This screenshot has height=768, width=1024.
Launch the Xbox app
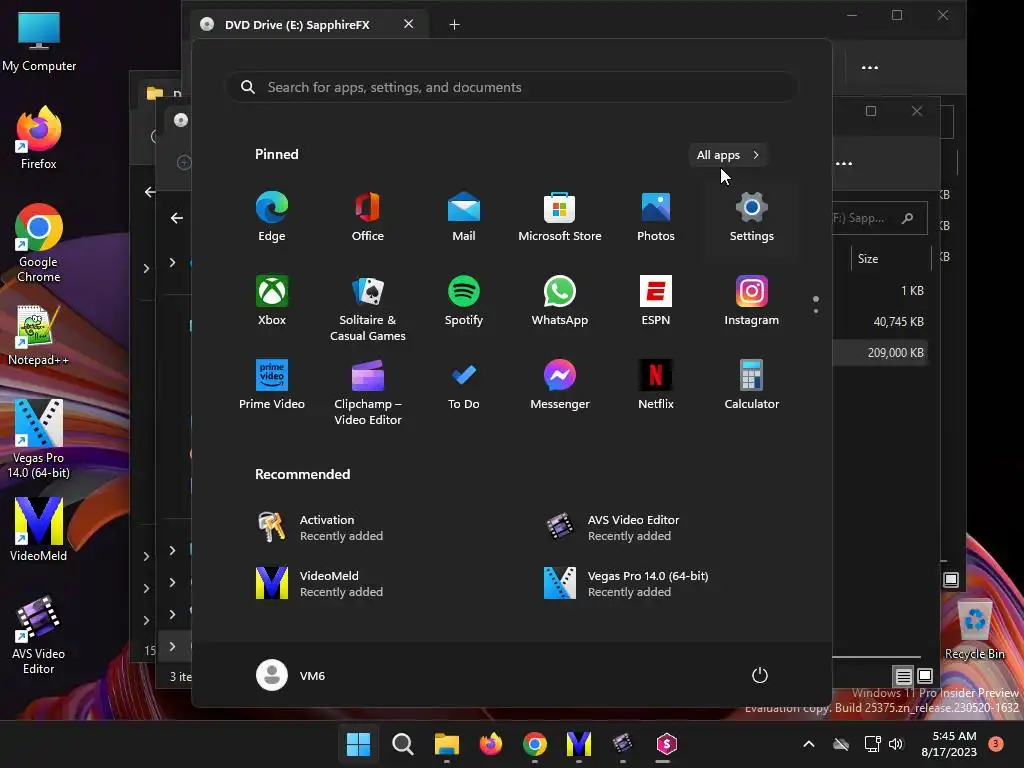coord(272,301)
